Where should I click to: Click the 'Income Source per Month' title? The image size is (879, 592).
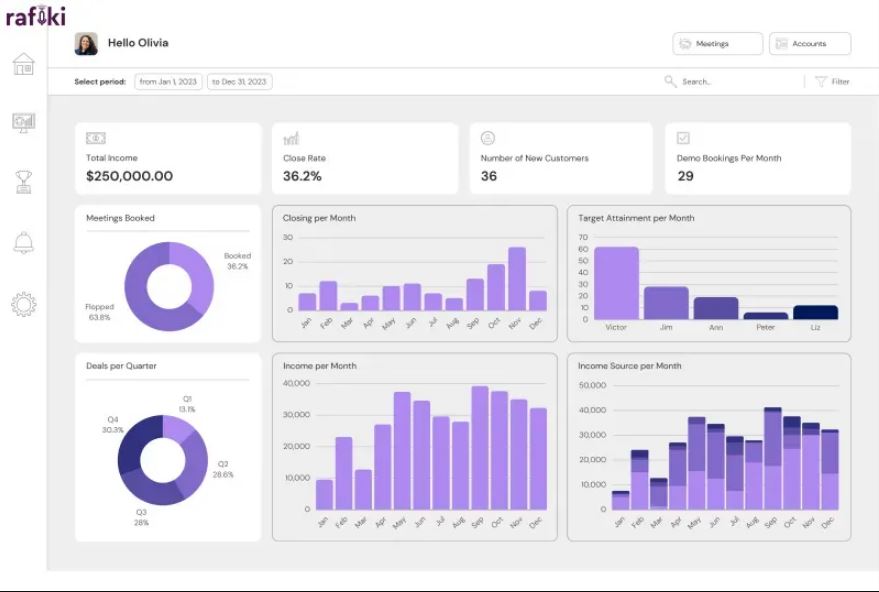(x=630, y=366)
